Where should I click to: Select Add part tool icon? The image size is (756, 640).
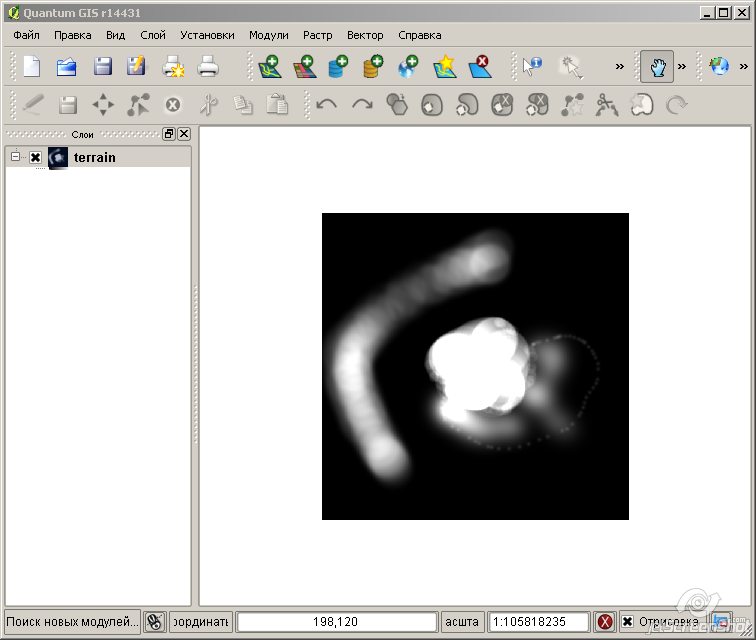tap(467, 105)
